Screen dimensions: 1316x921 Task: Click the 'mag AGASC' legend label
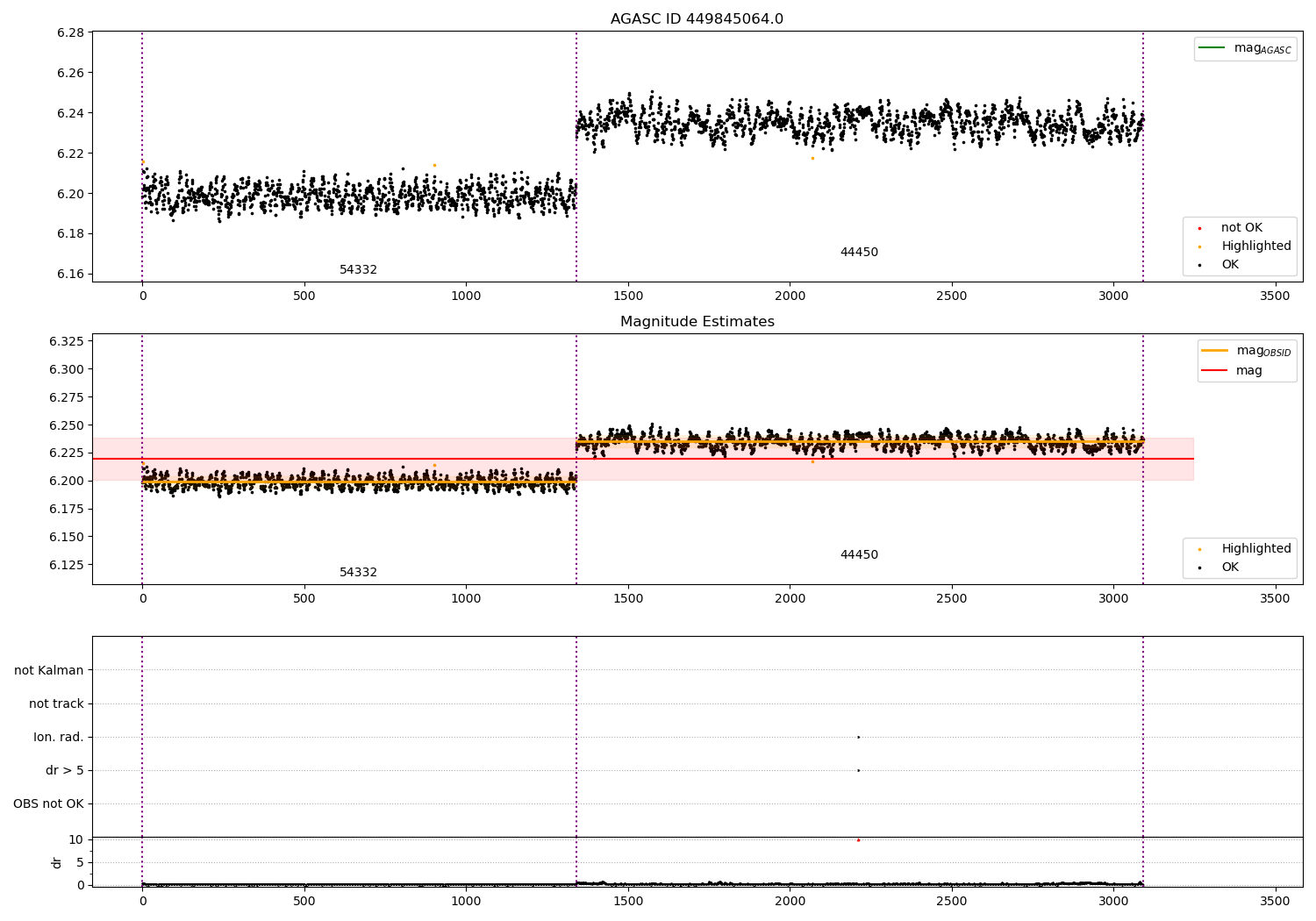coord(1262,48)
